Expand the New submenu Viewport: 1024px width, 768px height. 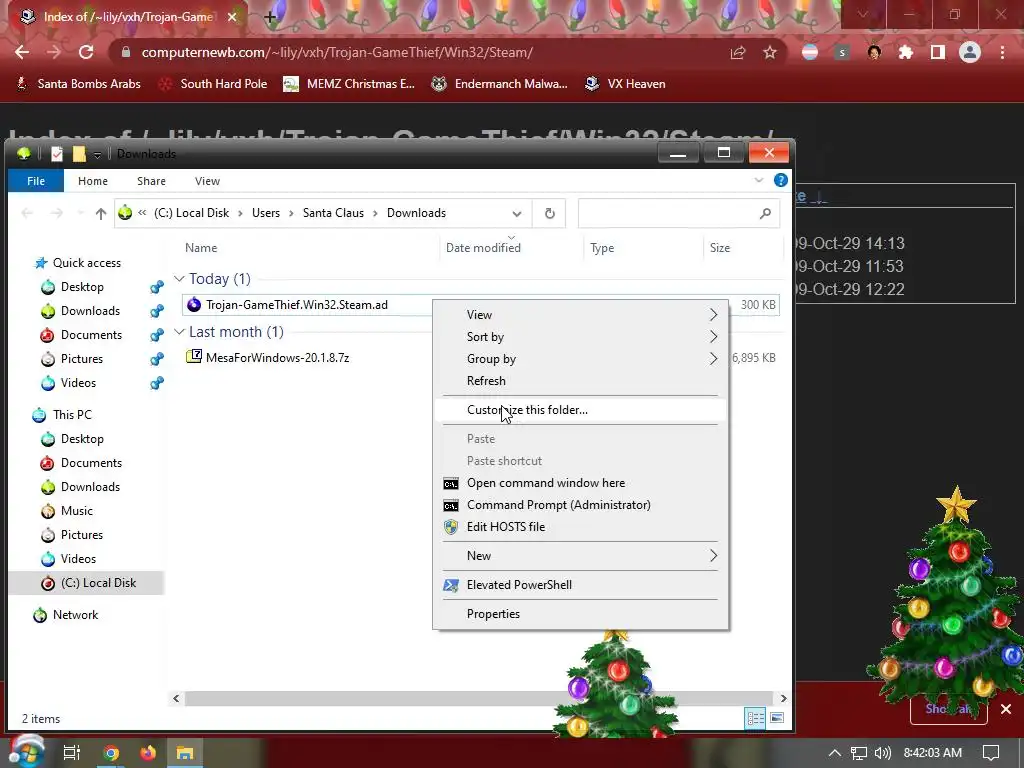[x=580, y=556]
